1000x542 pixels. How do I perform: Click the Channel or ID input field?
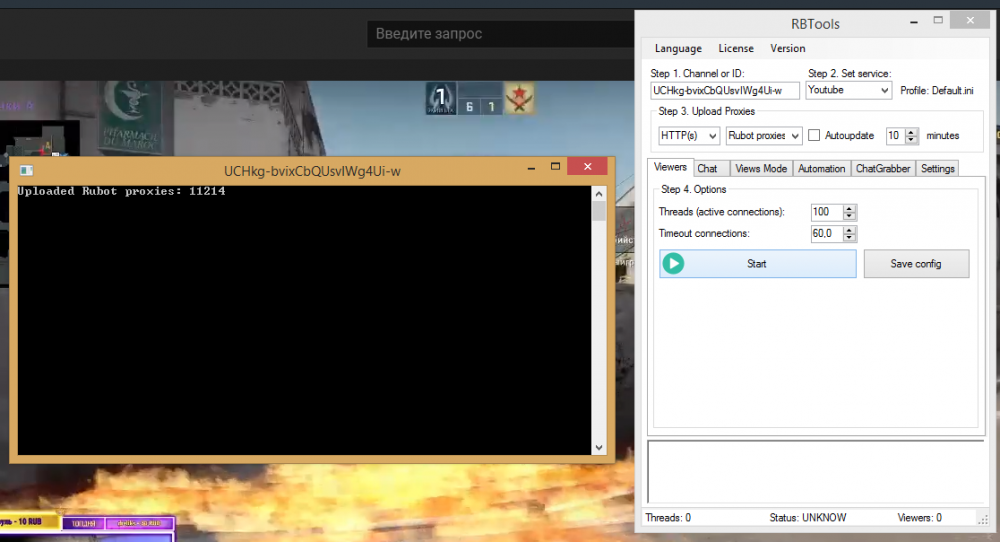pos(724,90)
